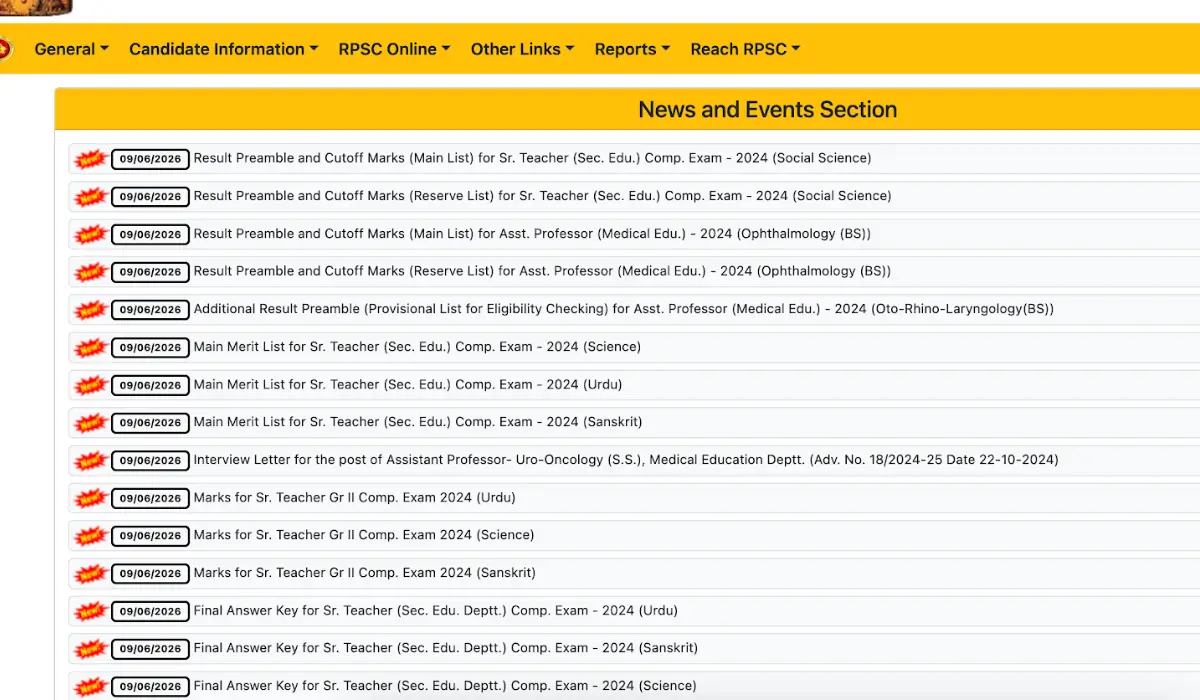Click date badge on Social Science Reserve List row
This screenshot has height=700, width=1200.
pyautogui.click(x=150, y=197)
